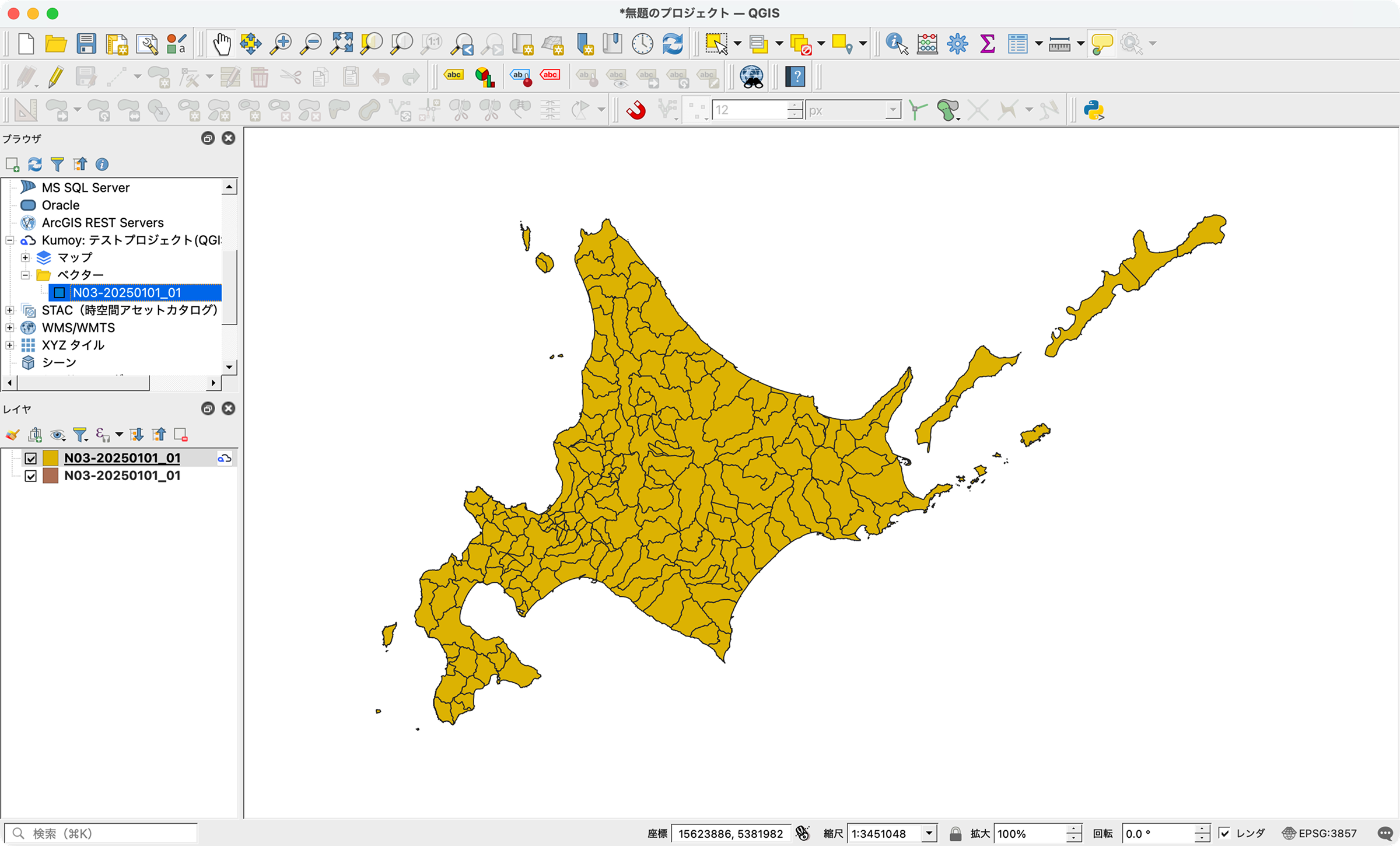1400x846 pixels.
Task: Select the XYZ タイル browser item
Action: (x=73, y=345)
